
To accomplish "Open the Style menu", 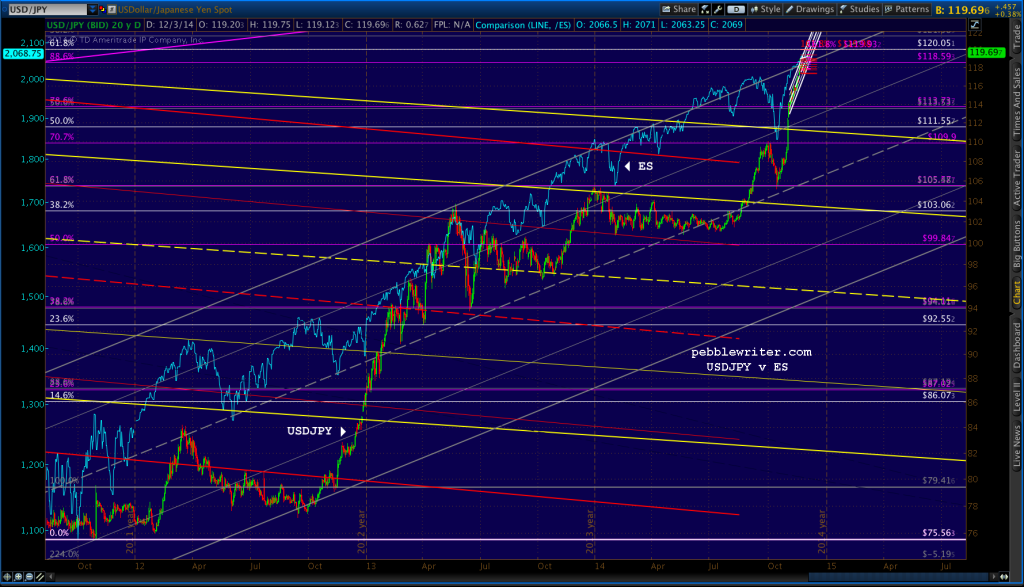I will coord(765,9).
